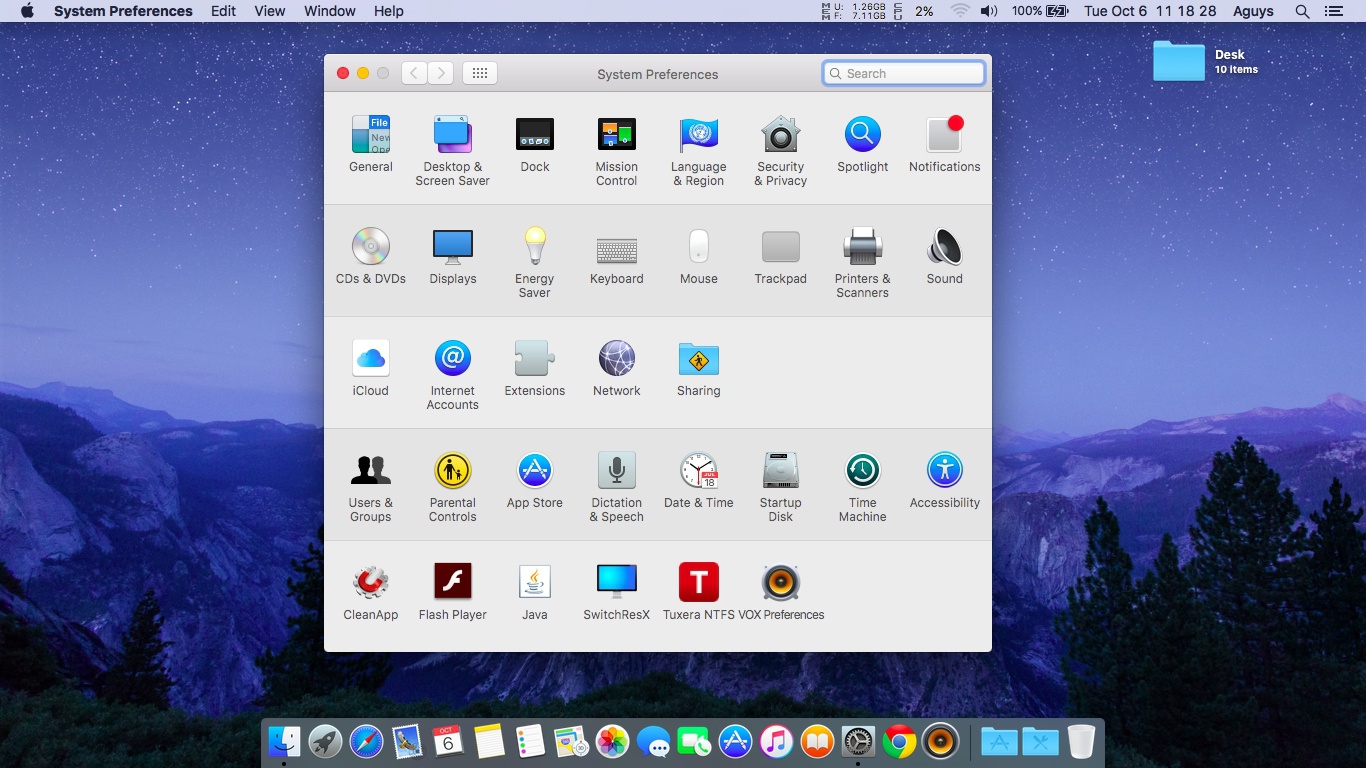Open Trash in the Dock
Viewport: 1366px width, 768px height.
[x=1081, y=741]
